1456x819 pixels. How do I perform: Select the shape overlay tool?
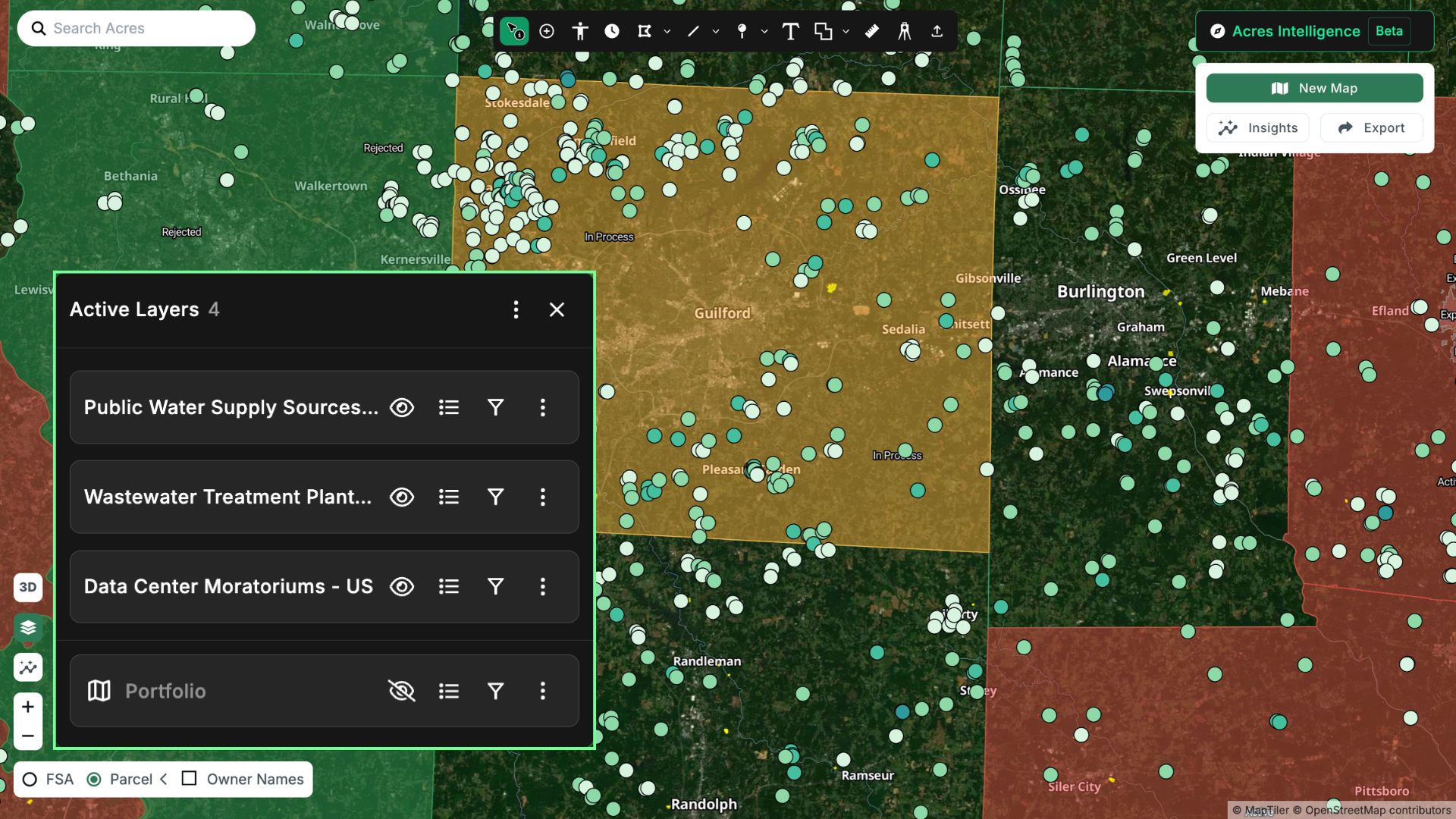click(x=824, y=31)
